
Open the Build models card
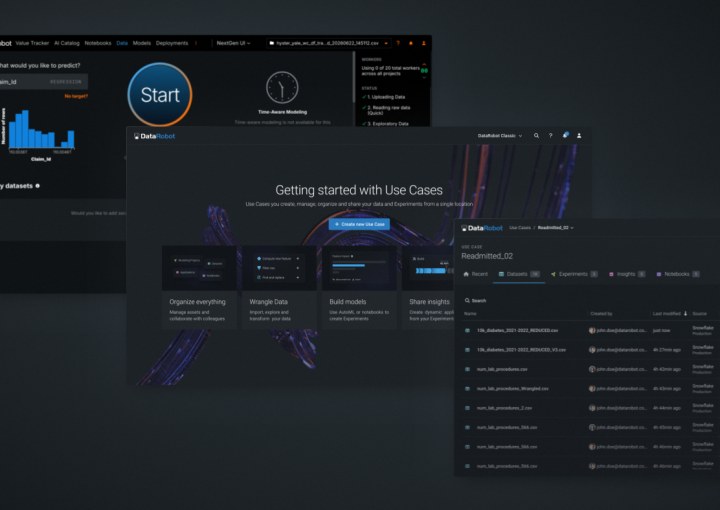click(x=359, y=287)
